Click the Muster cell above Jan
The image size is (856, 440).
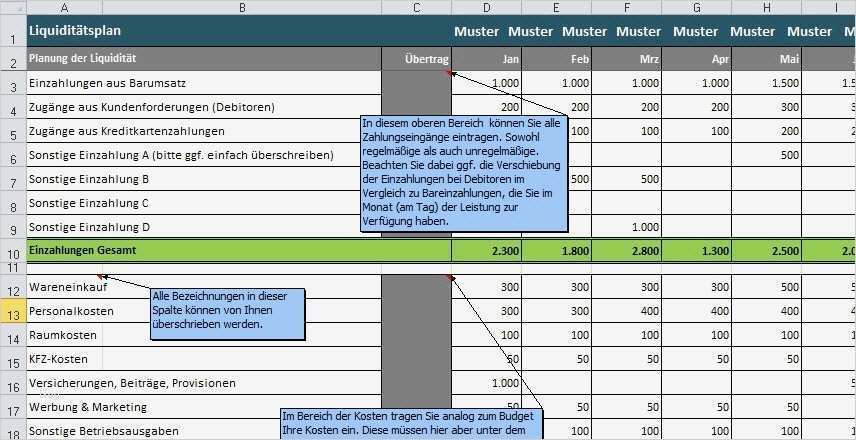(477, 31)
